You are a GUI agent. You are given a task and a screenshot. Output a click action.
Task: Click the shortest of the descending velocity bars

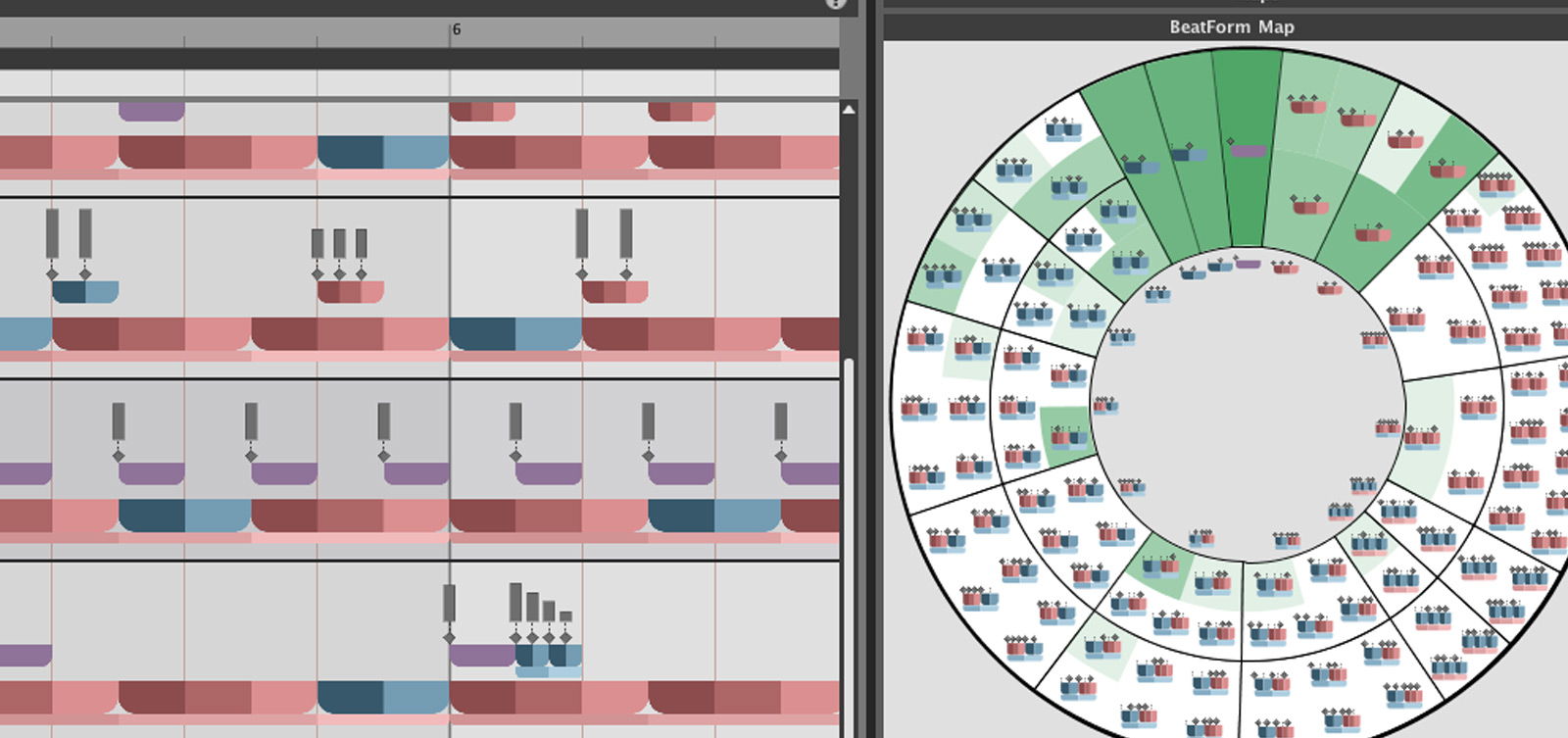point(565,617)
